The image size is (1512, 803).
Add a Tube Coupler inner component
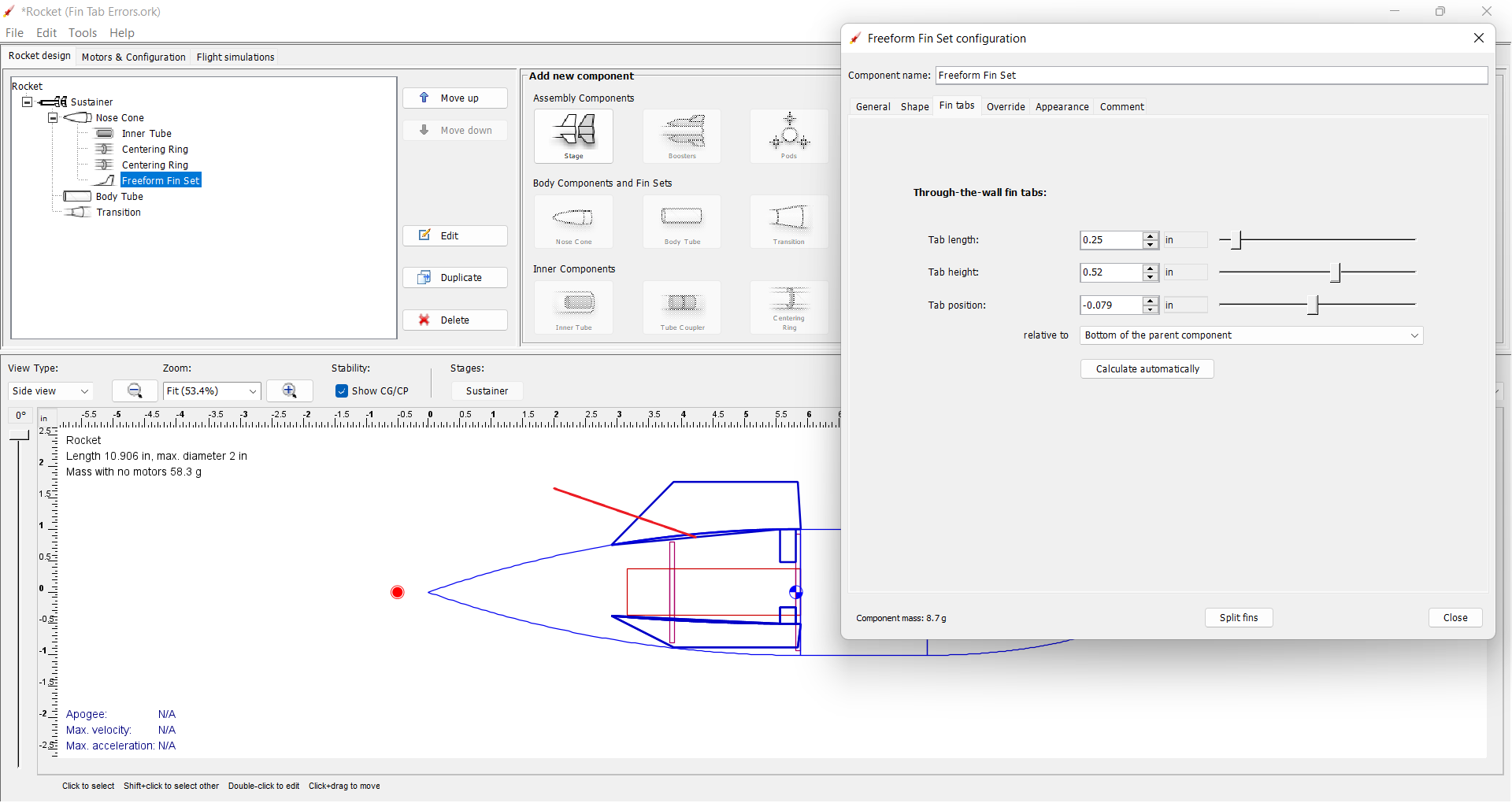682,307
